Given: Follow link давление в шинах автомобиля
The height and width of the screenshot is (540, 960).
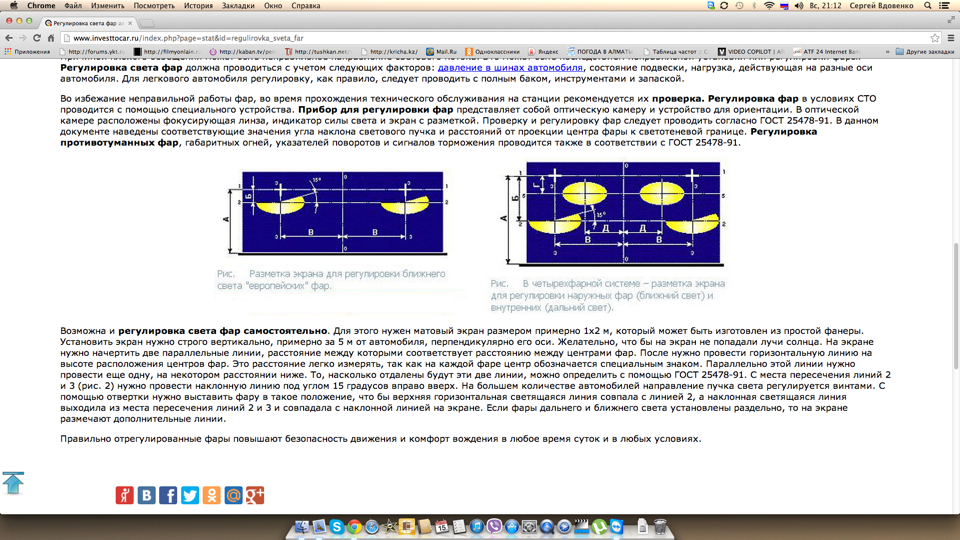Looking at the screenshot, I should (x=510, y=68).
